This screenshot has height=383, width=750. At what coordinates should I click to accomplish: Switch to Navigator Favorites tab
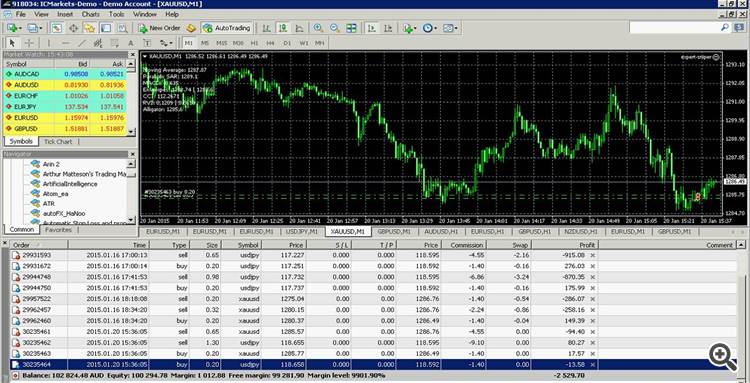[58, 230]
